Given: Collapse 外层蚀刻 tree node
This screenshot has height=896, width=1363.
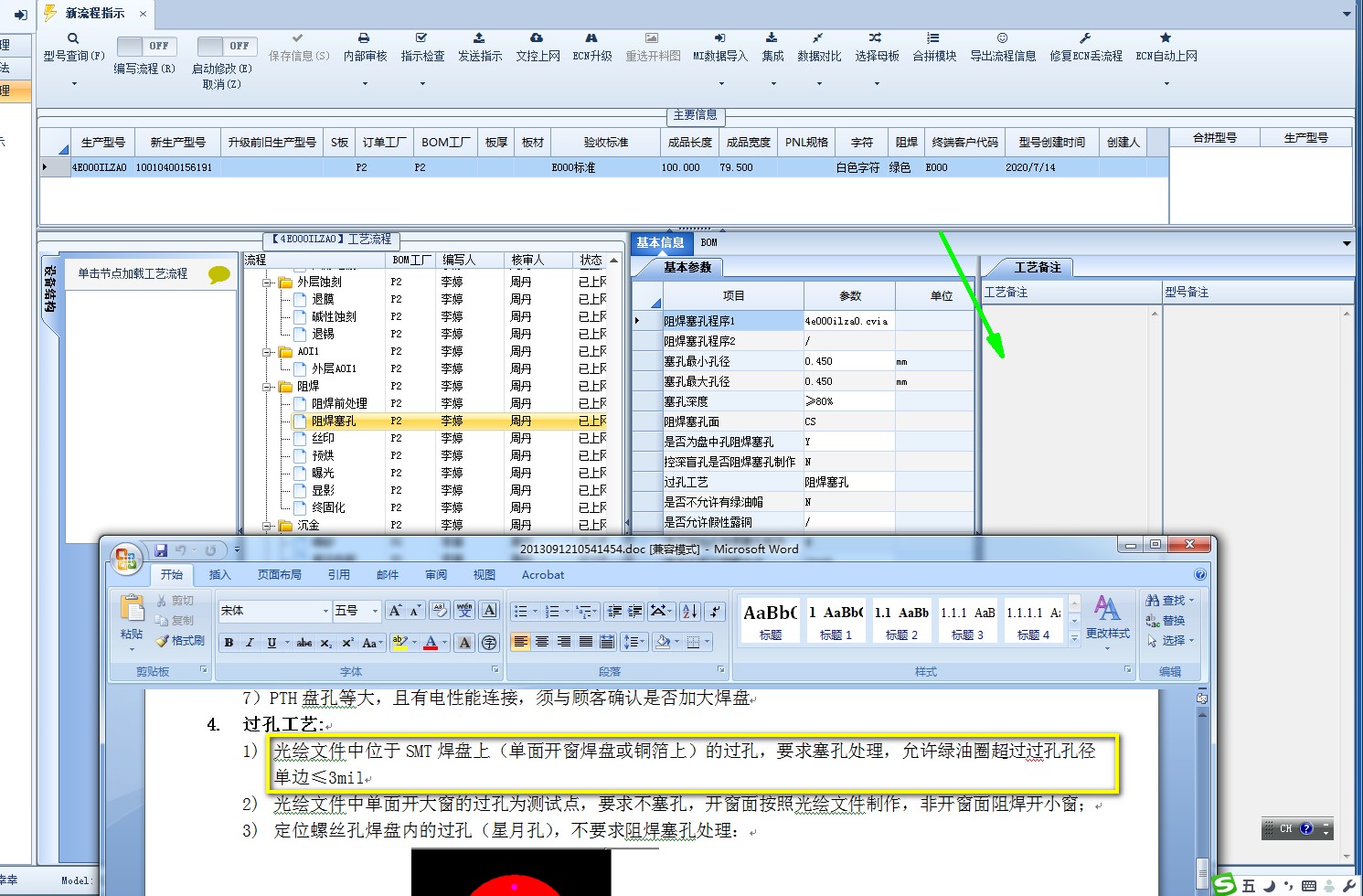Looking at the screenshot, I should pyautogui.click(x=268, y=283).
